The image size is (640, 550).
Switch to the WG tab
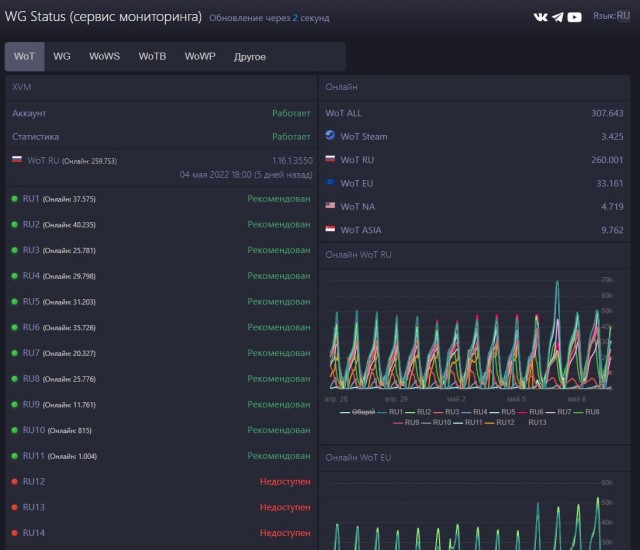pos(62,56)
